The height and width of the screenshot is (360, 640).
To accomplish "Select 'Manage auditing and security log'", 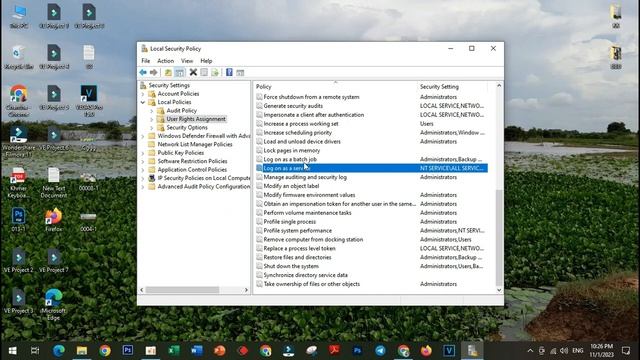I will [371, 178].
